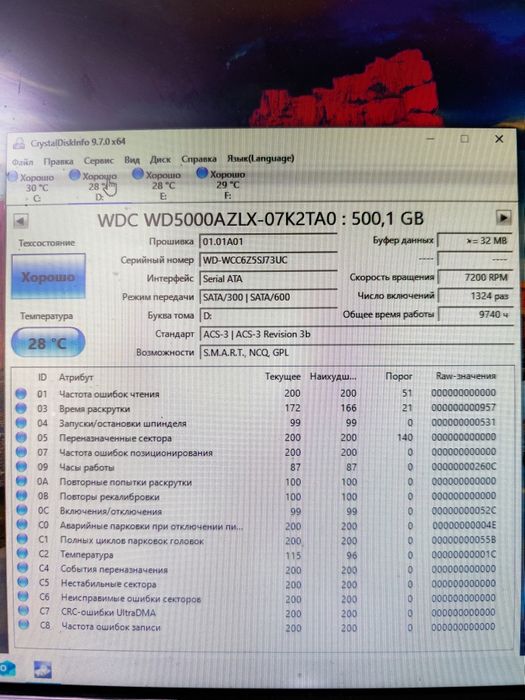The width and height of the screenshot is (525, 700).
Task: Click the CrystalDiskInfo title bar icon
Action: point(19,143)
